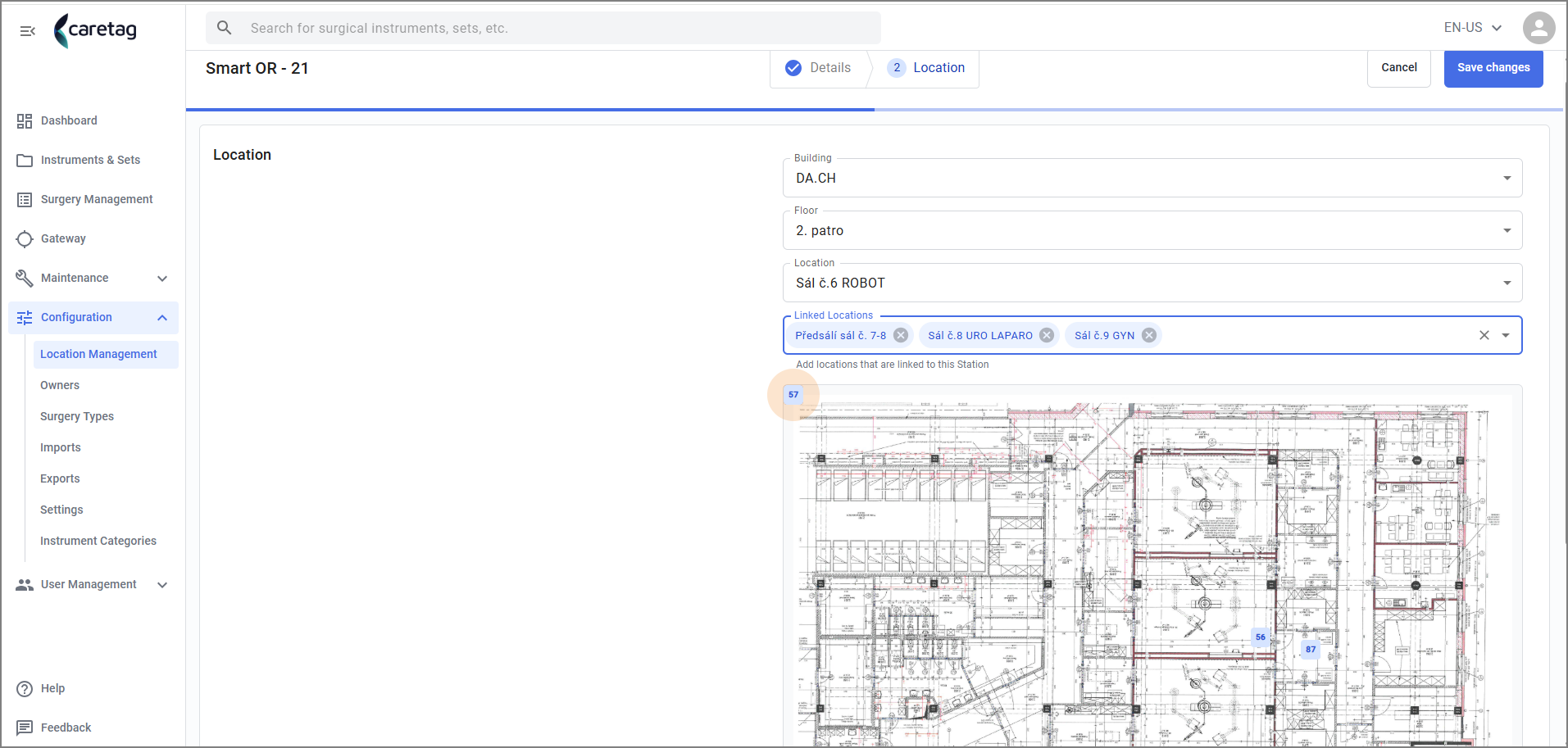Expand the Maintenance menu chevron

point(162,279)
